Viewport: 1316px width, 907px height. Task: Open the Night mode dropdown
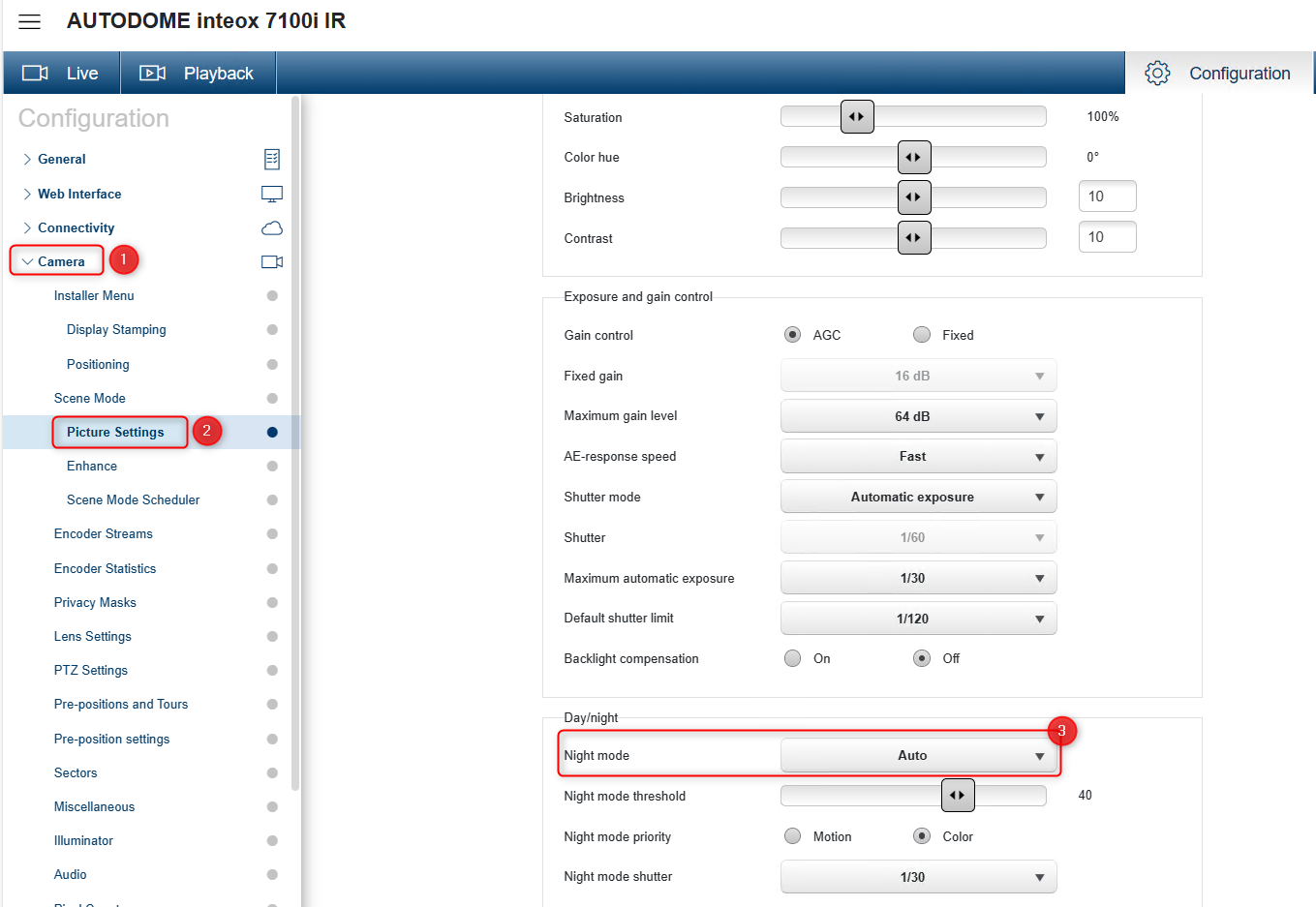click(x=918, y=756)
